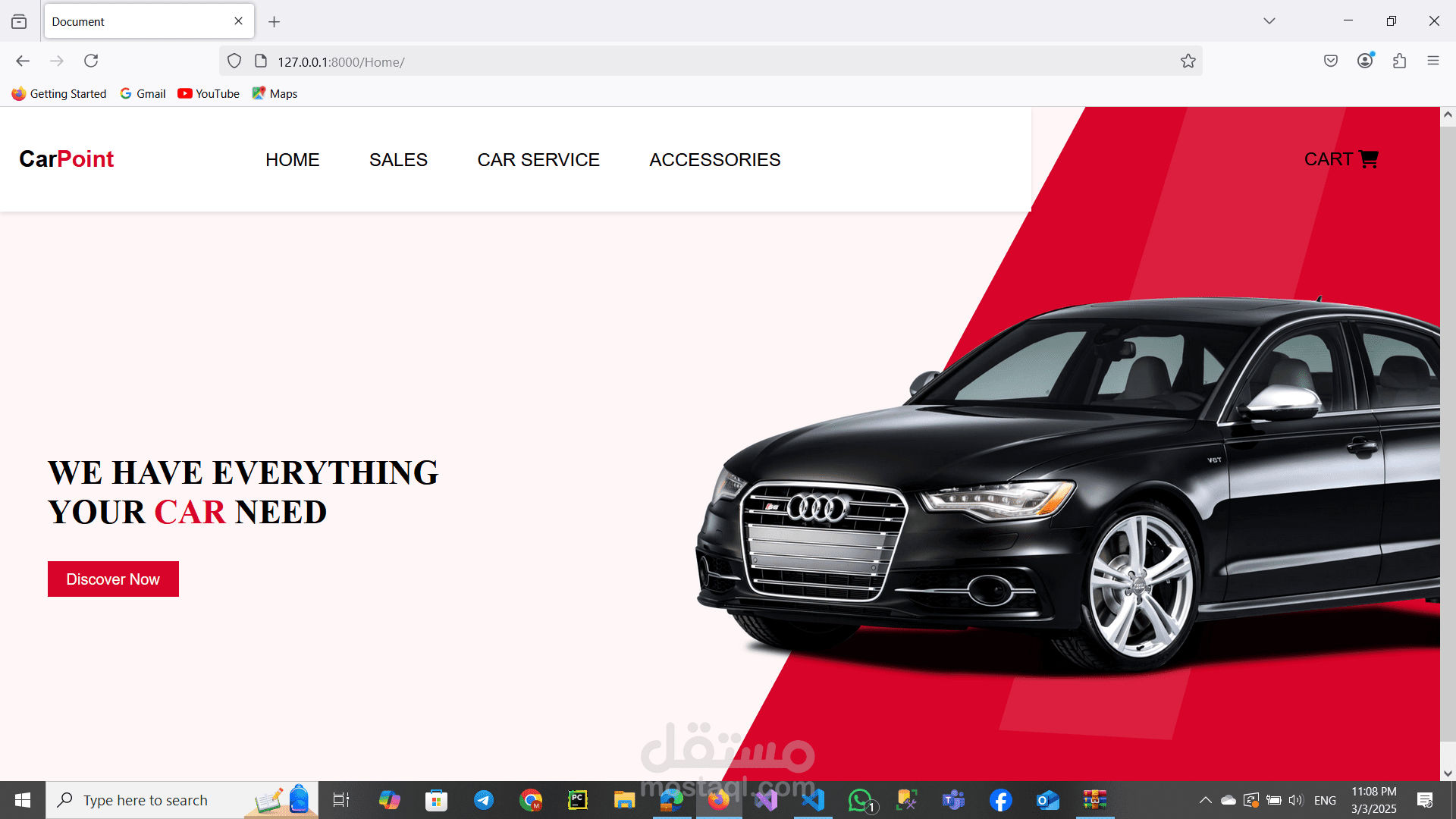Image resolution: width=1456 pixels, height=819 pixels.
Task: Click the shield tracking protection icon
Action: pos(234,61)
